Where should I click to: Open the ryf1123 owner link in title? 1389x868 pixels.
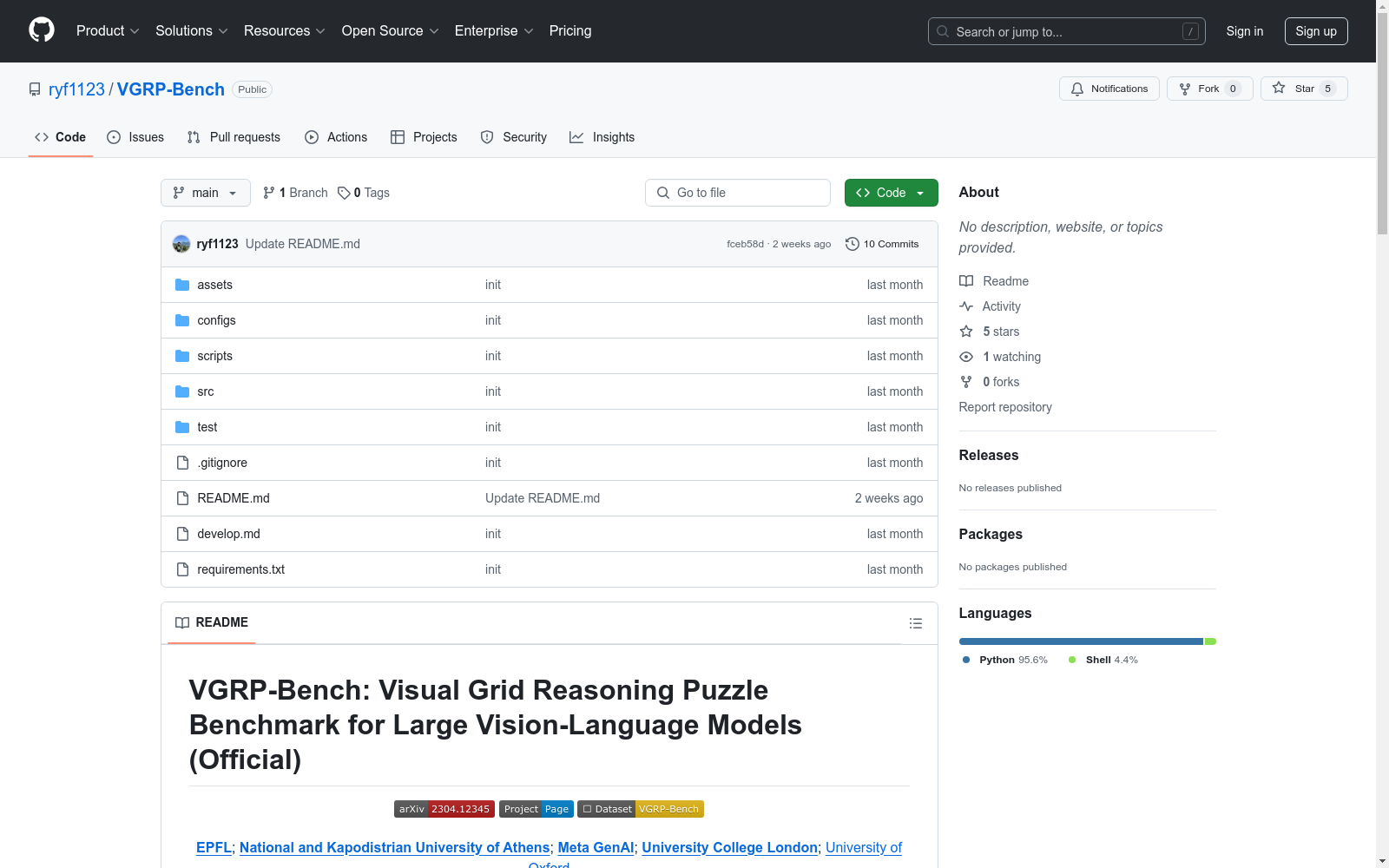click(x=76, y=89)
